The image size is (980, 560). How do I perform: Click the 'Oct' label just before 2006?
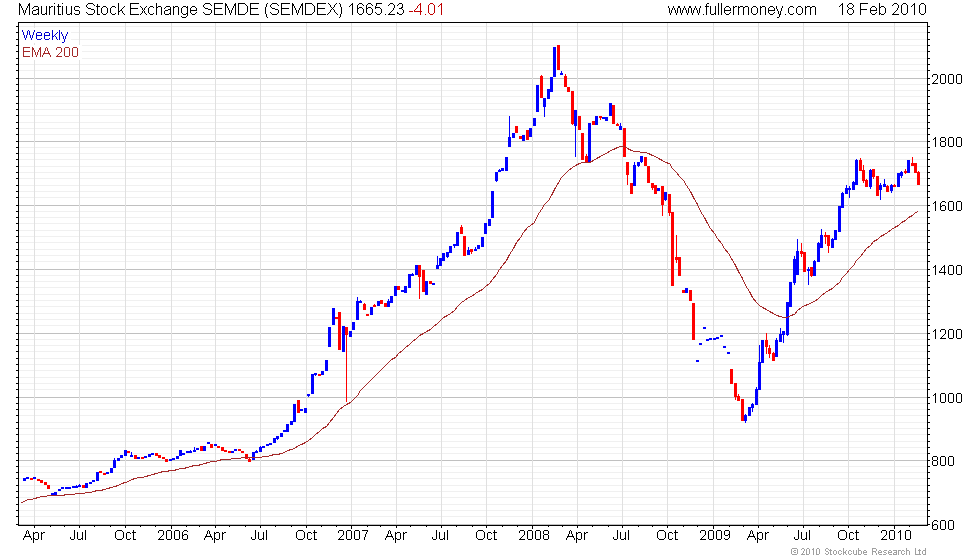[125, 536]
